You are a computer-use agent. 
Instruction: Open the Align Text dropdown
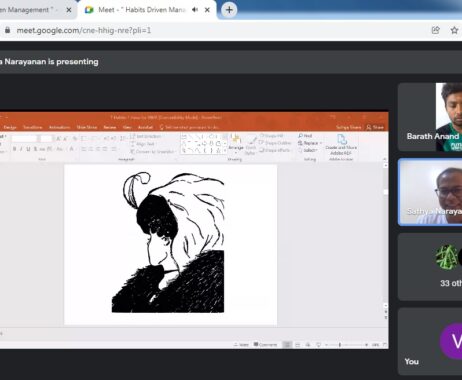click(x=143, y=144)
